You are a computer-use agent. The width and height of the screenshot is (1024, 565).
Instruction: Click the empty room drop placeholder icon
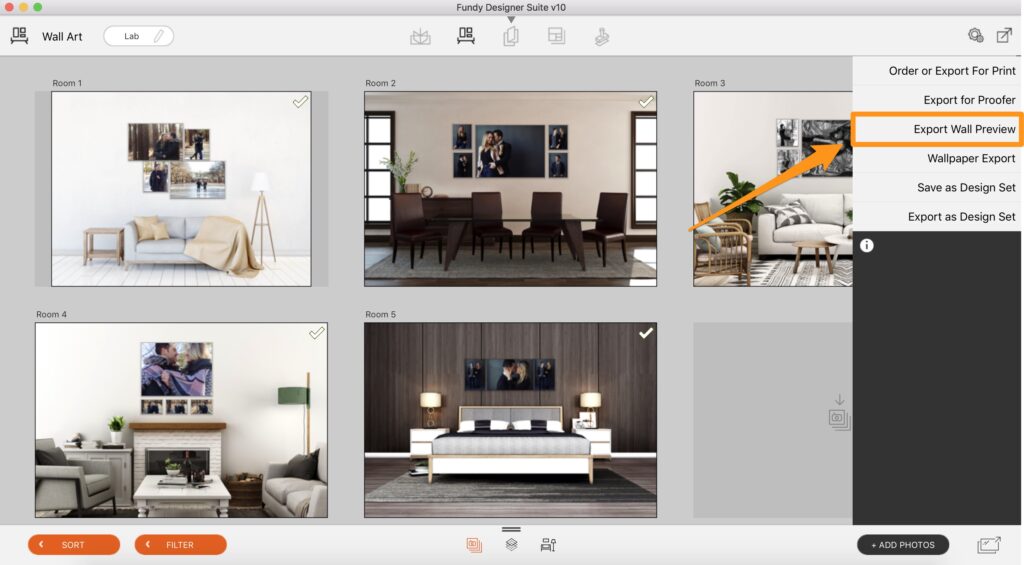point(839,413)
